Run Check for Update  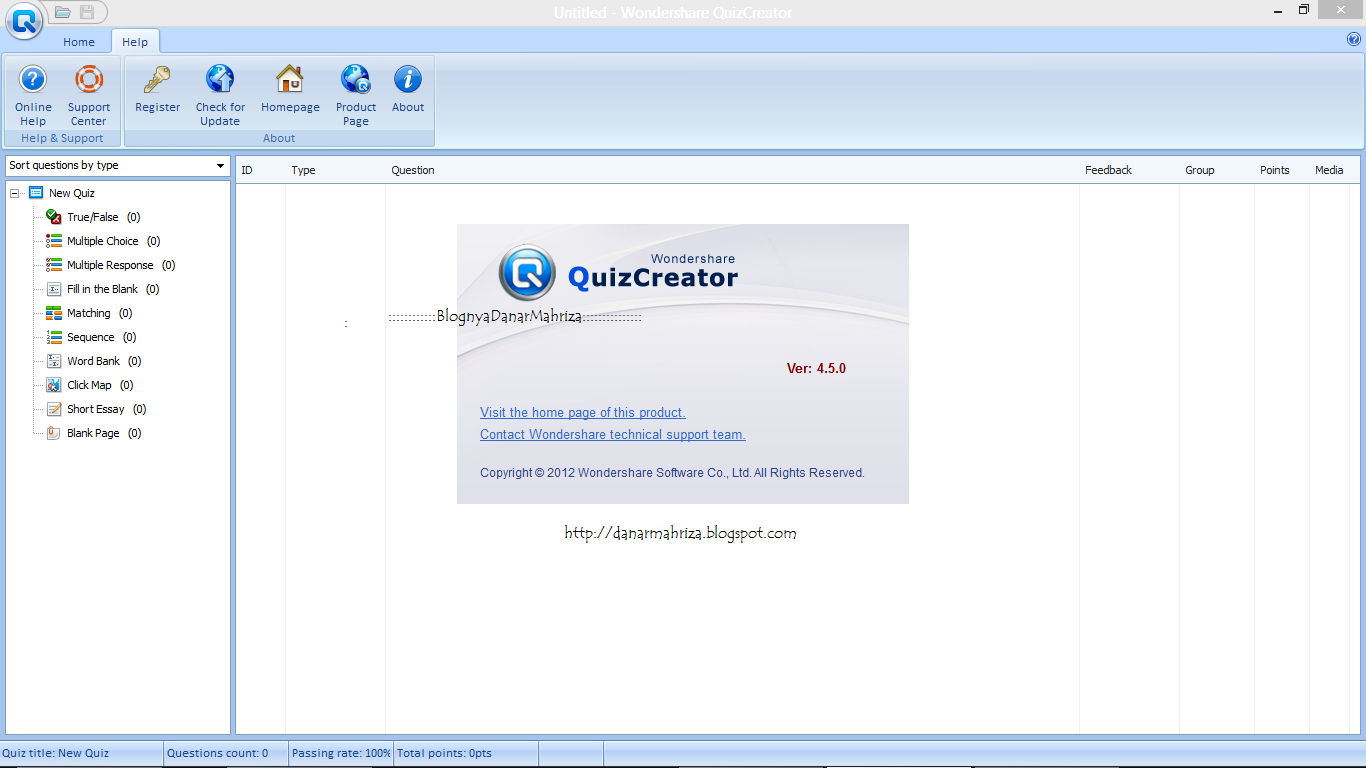coord(220,95)
